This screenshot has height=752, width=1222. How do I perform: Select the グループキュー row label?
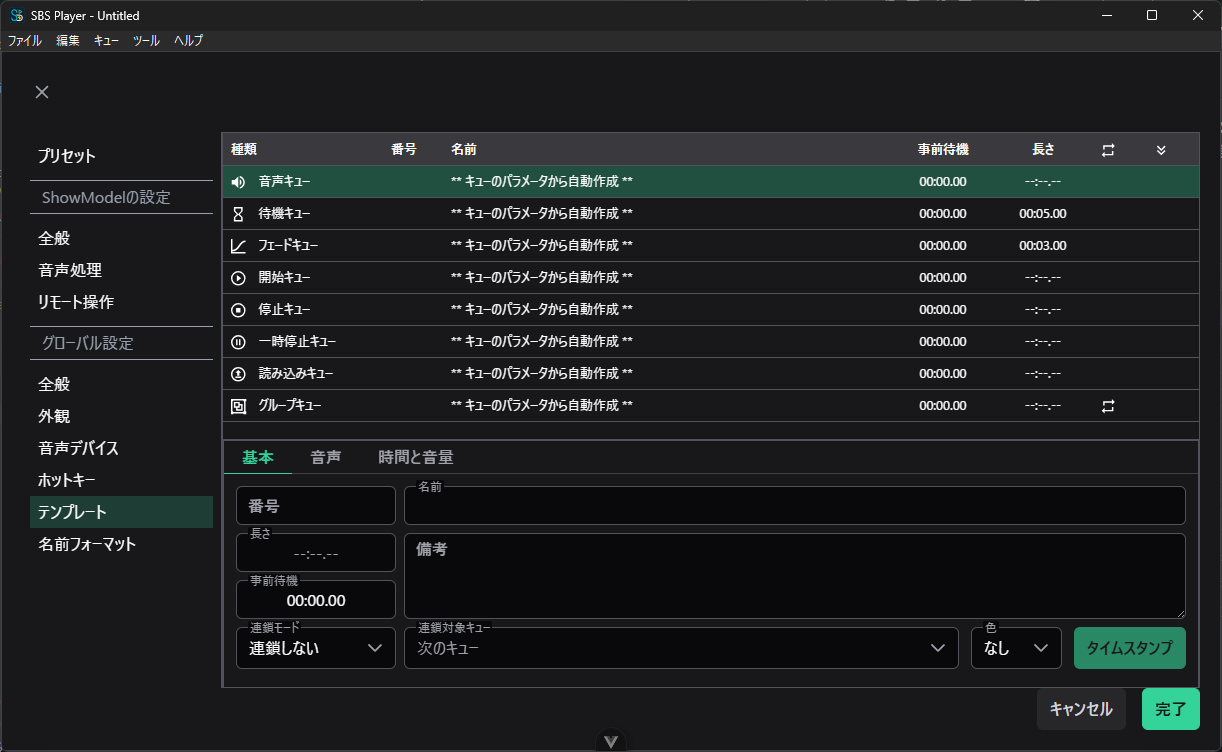pos(290,406)
